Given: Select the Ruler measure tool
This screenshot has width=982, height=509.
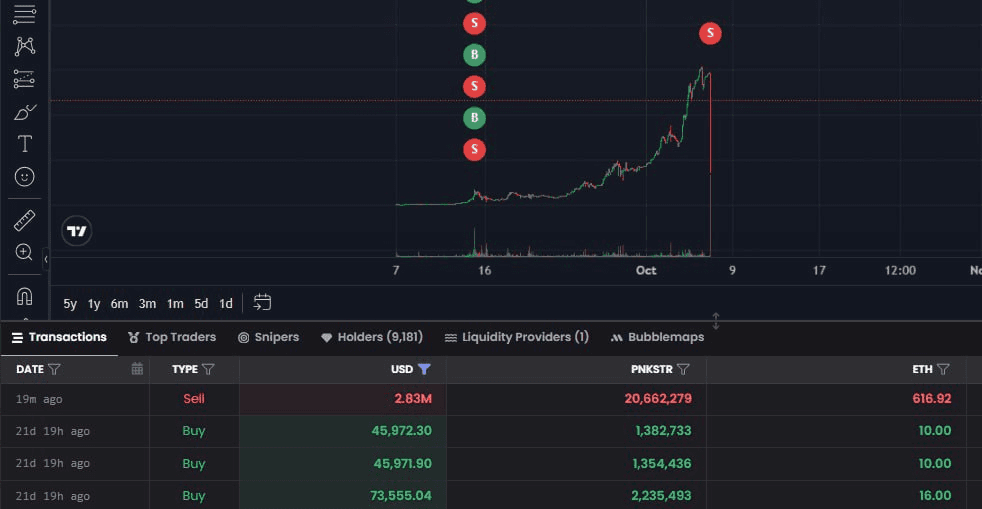Looking at the screenshot, I should (x=24, y=220).
